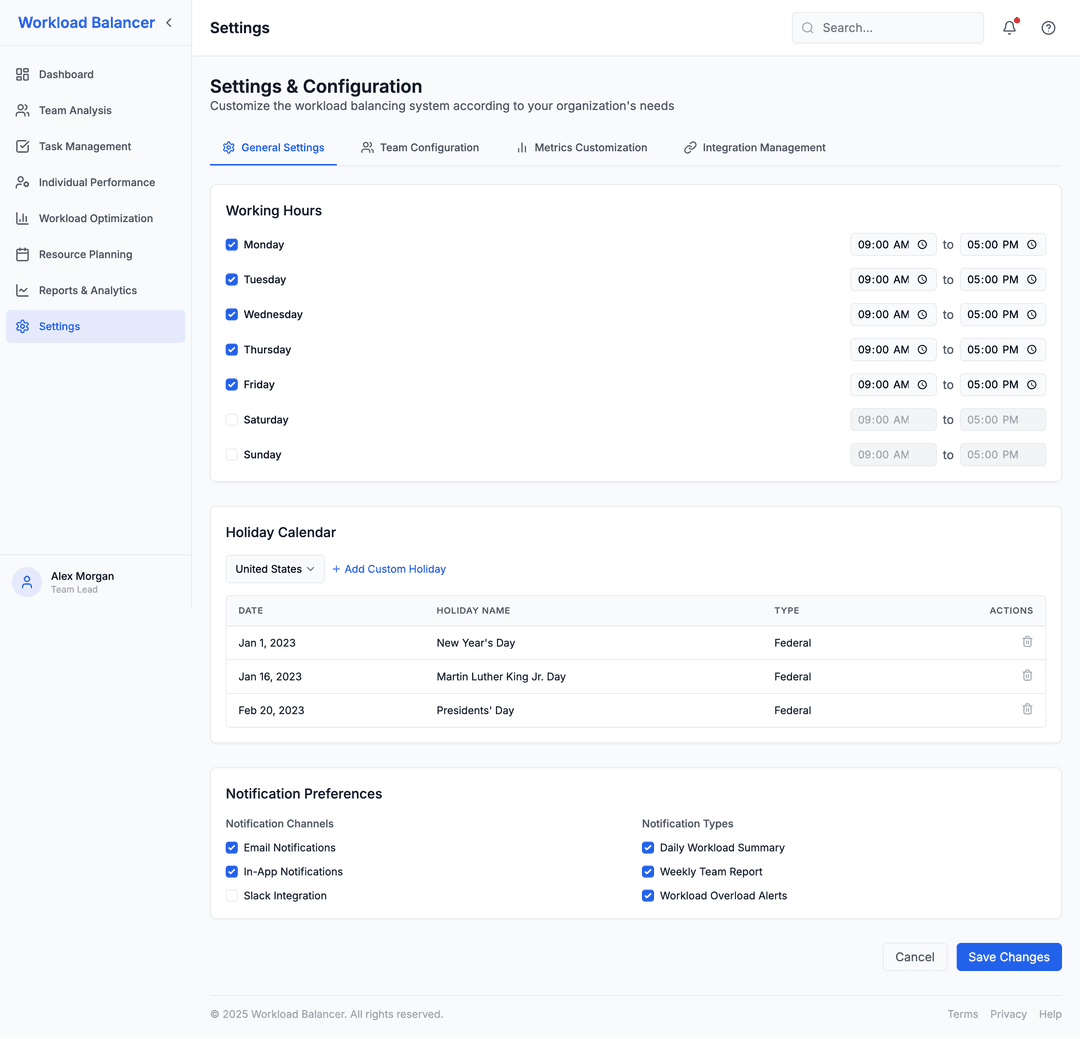The width and height of the screenshot is (1080, 1039).
Task: Open the United States country dropdown
Action: tap(274, 568)
